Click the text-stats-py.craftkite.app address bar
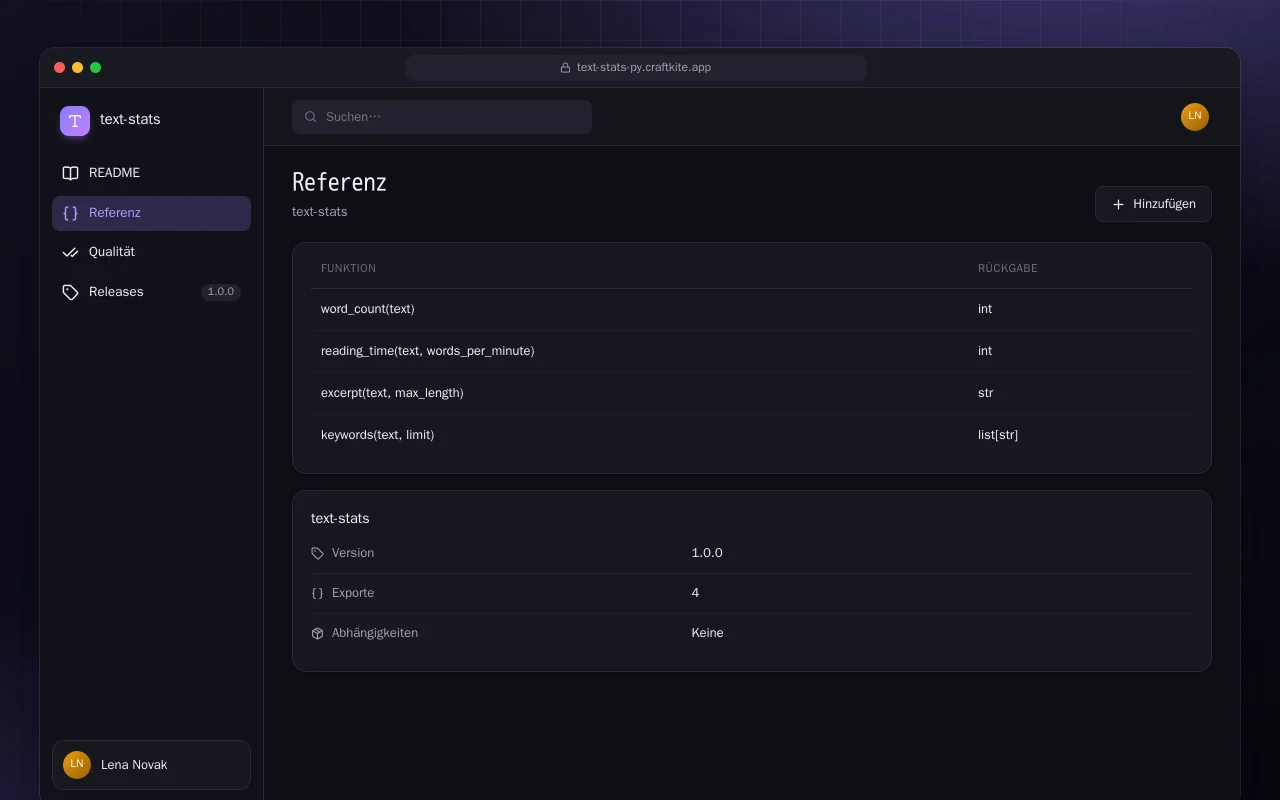The width and height of the screenshot is (1280, 800). click(x=636, y=68)
